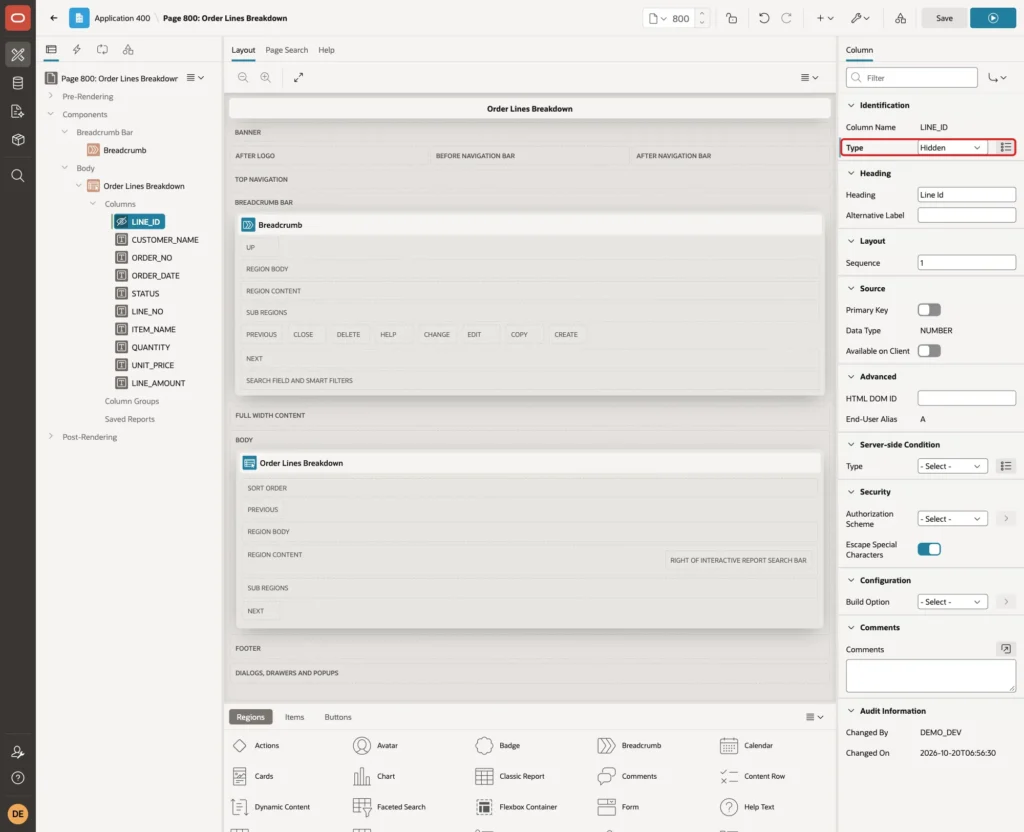The height and width of the screenshot is (832, 1024).
Task: Increment page number with stepper up arrow
Action: 701,13
